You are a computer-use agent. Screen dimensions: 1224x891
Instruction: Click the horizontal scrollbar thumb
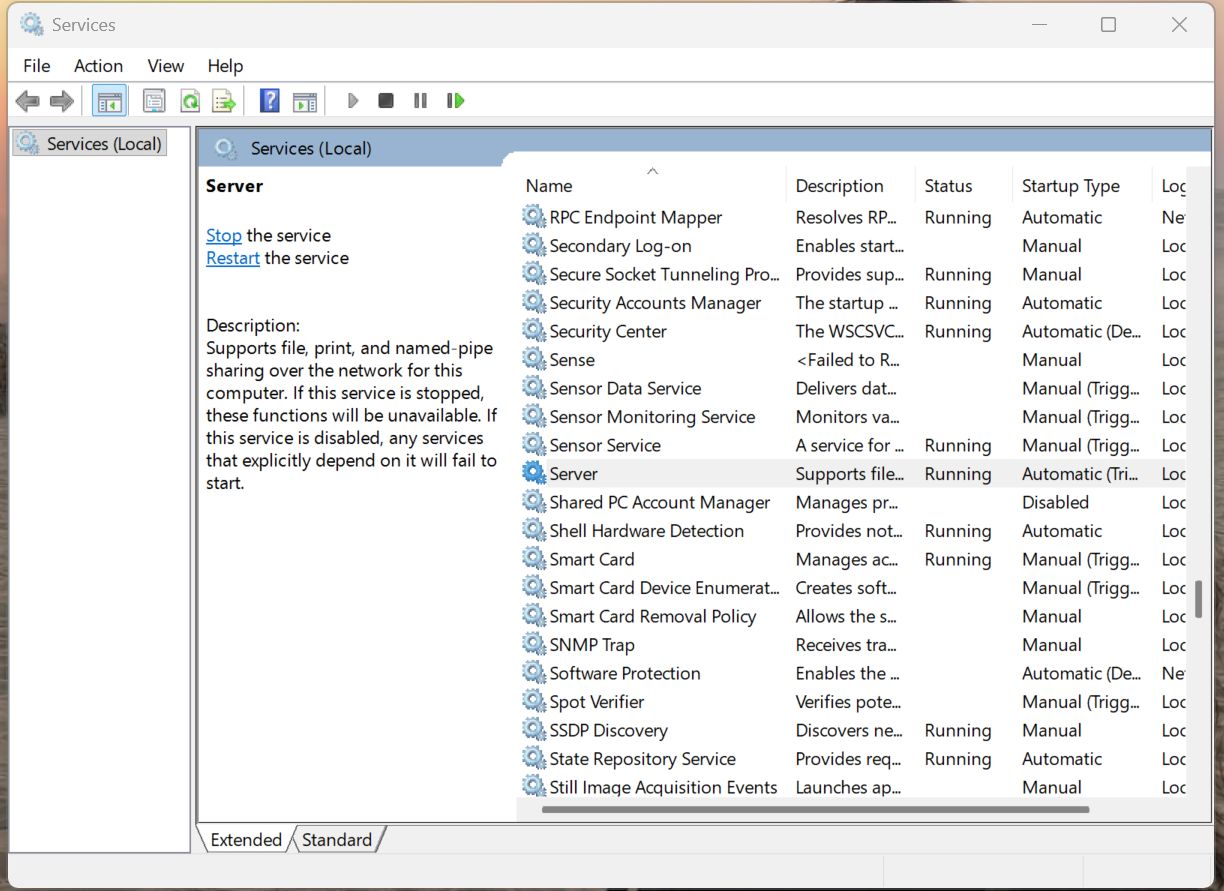coord(815,809)
